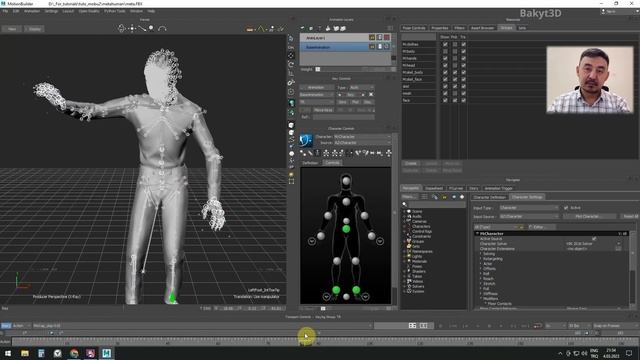Click the Groups icon in Navigator tree

(409, 241)
